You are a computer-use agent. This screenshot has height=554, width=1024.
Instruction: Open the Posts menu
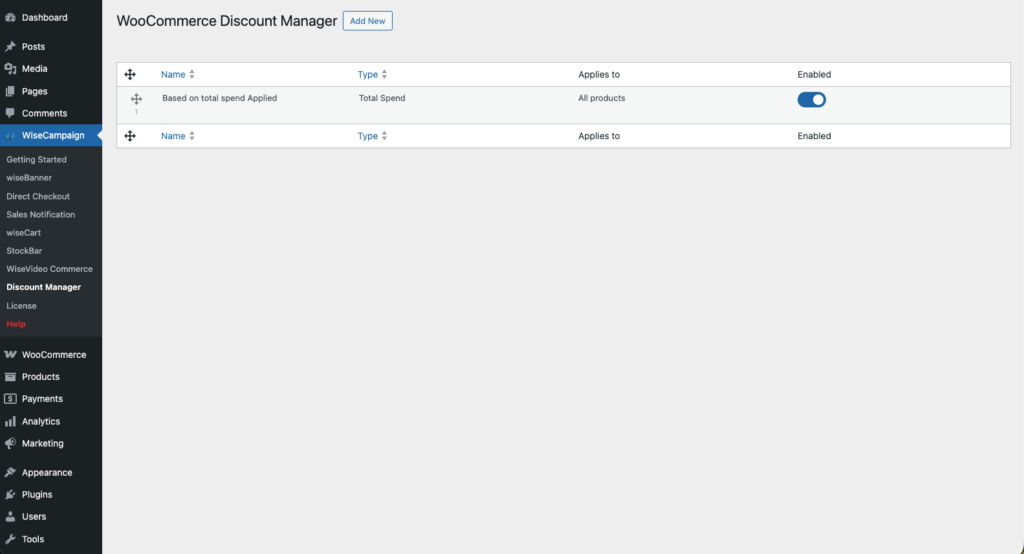click(33, 46)
